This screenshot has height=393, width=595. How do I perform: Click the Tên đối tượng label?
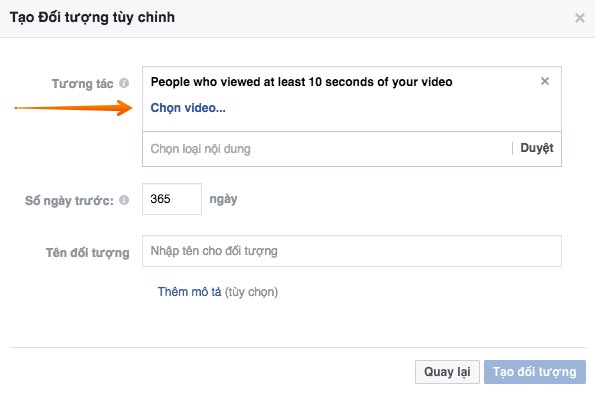(88, 253)
